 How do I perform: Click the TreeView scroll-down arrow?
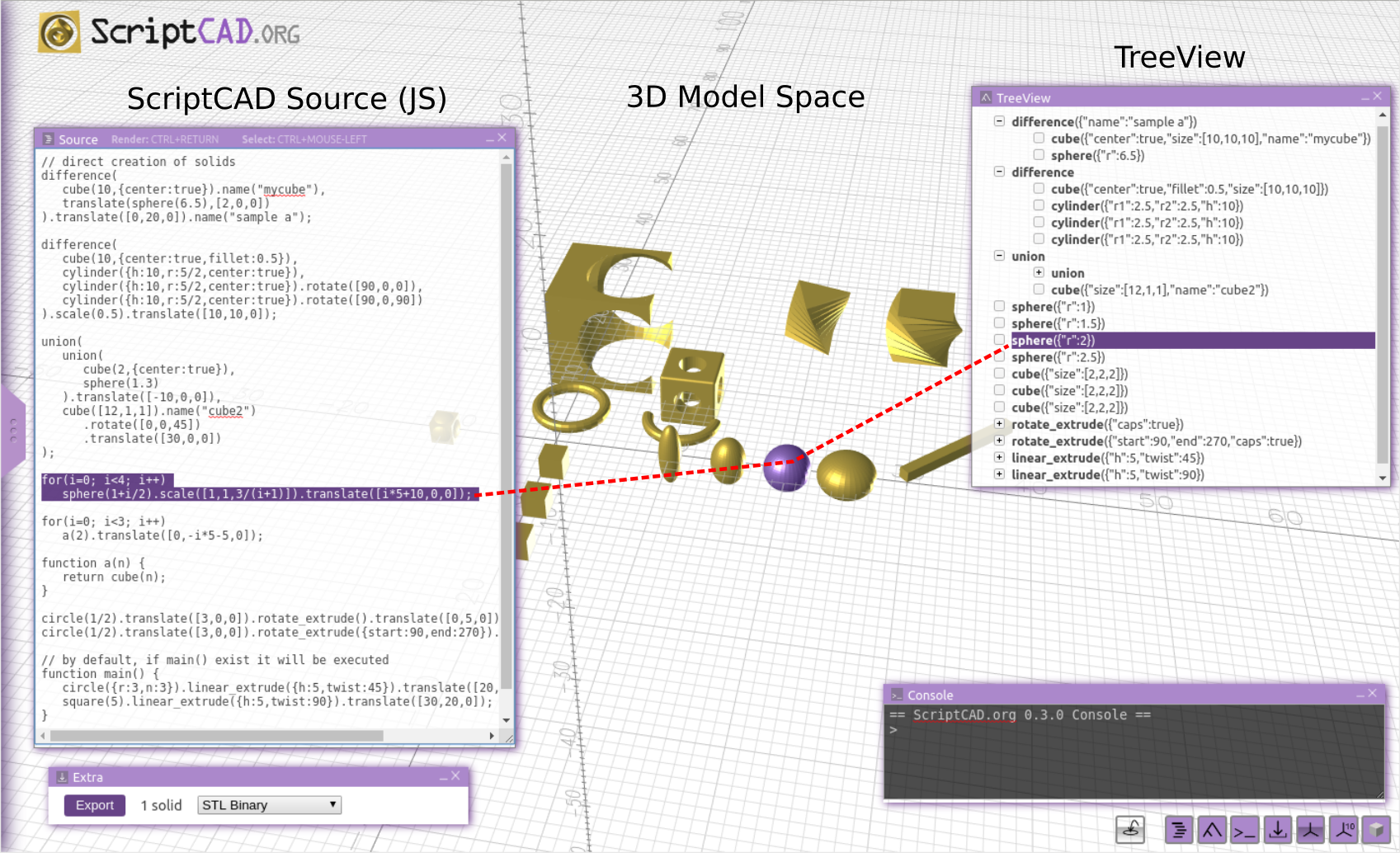(1383, 478)
